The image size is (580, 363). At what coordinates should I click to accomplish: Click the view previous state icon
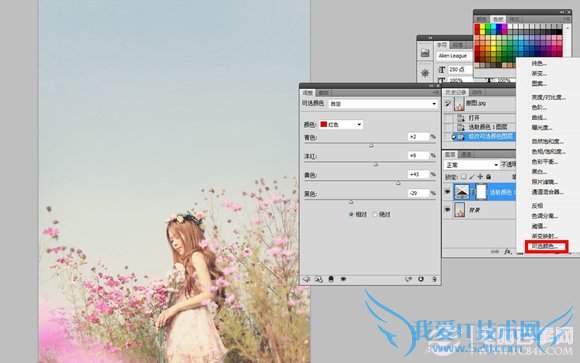point(408,279)
